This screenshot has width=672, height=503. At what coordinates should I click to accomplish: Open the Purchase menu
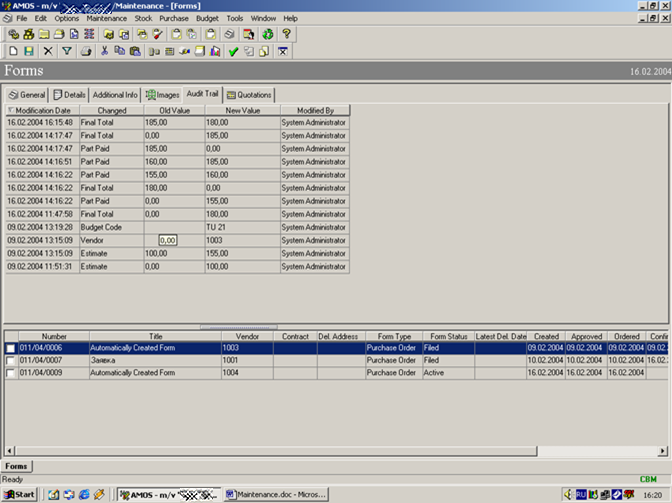click(173, 18)
